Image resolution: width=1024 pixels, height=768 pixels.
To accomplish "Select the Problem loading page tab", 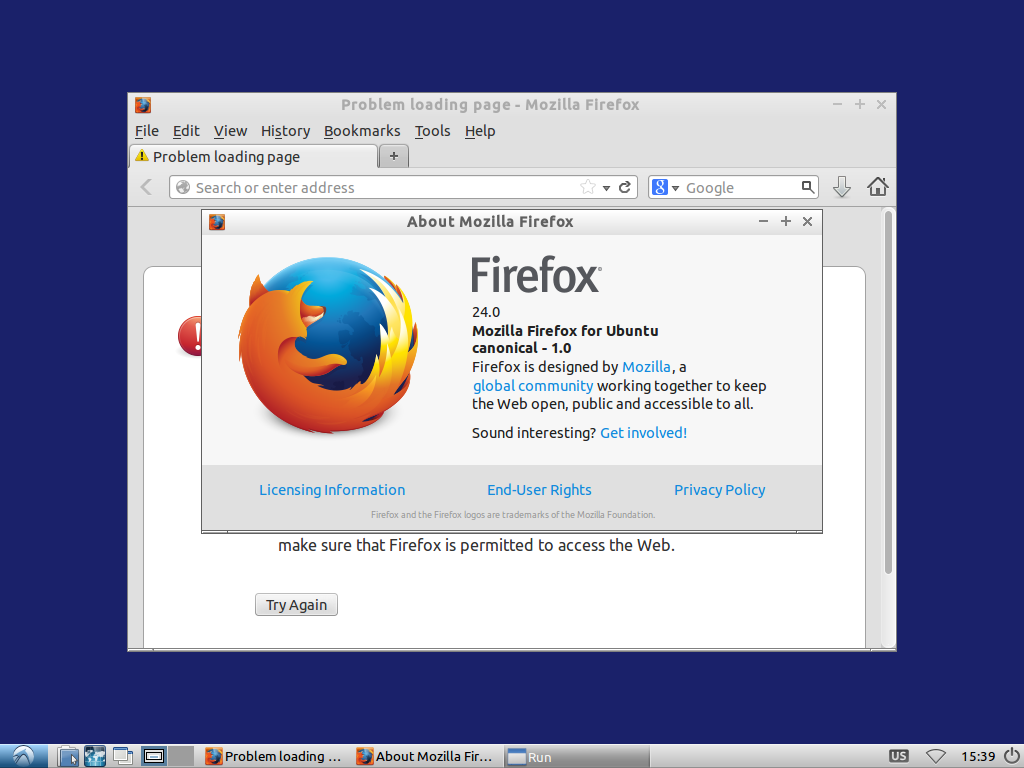I will [x=253, y=157].
